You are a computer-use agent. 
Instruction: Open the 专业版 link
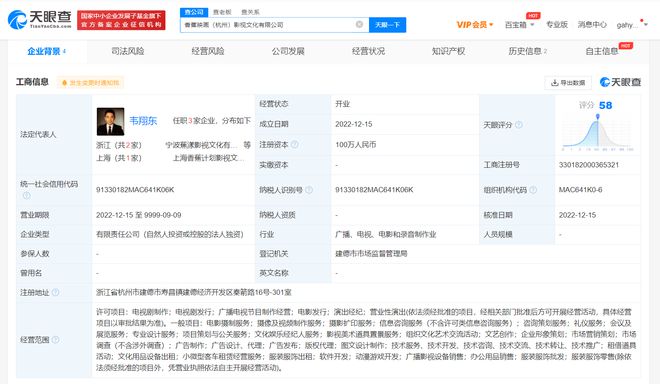coord(556,24)
